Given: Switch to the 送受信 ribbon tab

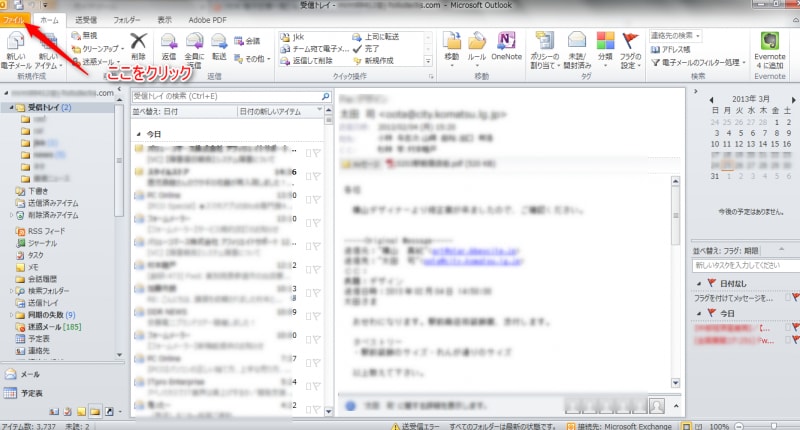Looking at the screenshot, I should (x=86, y=20).
